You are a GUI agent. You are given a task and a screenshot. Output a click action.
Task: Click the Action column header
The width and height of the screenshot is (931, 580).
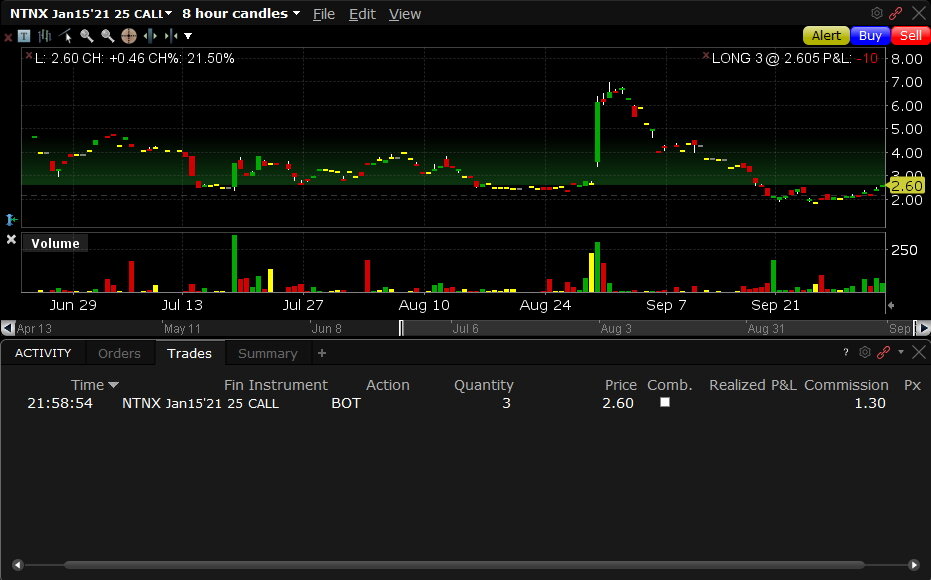(x=388, y=385)
